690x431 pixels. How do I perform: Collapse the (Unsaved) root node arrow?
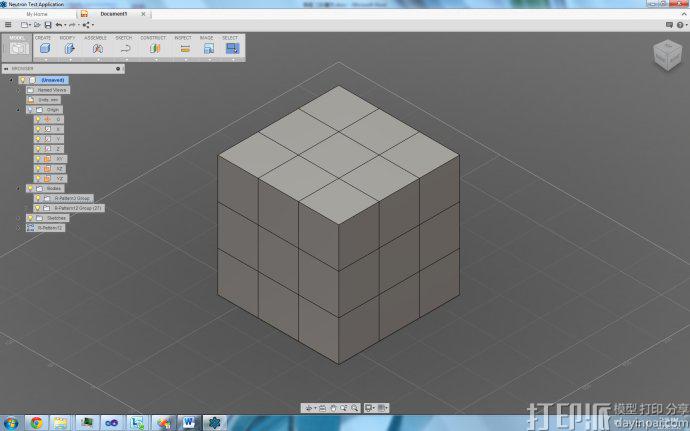[x=11, y=80]
